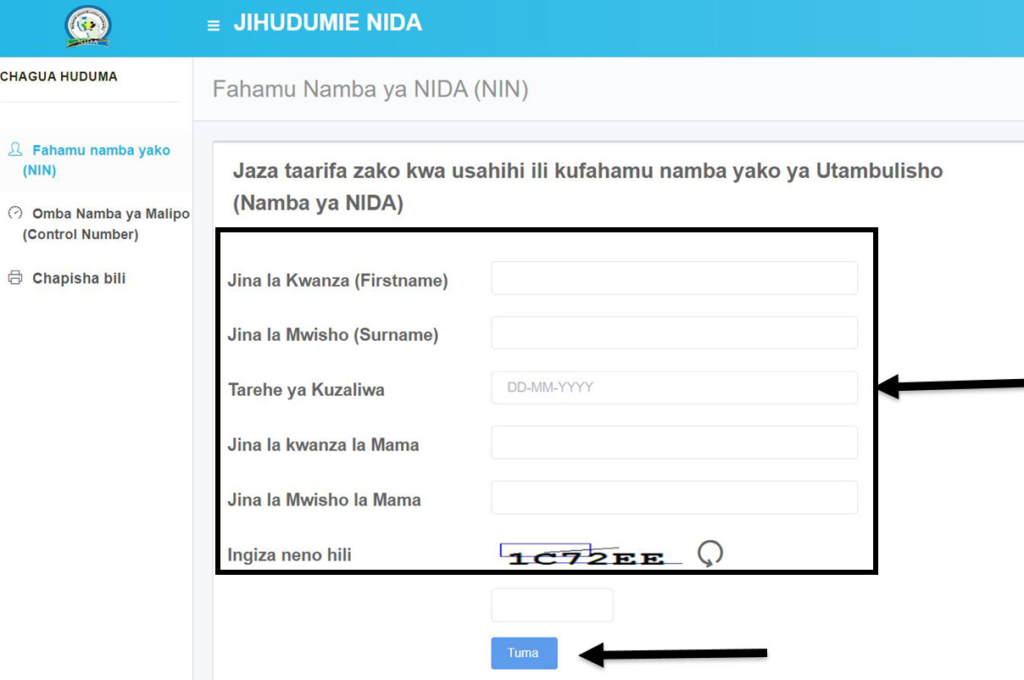Image resolution: width=1024 pixels, height=680 pixels.
Task: Click into the Jina la Mwisho (Surname) field
Action: (x=674, y=333)
